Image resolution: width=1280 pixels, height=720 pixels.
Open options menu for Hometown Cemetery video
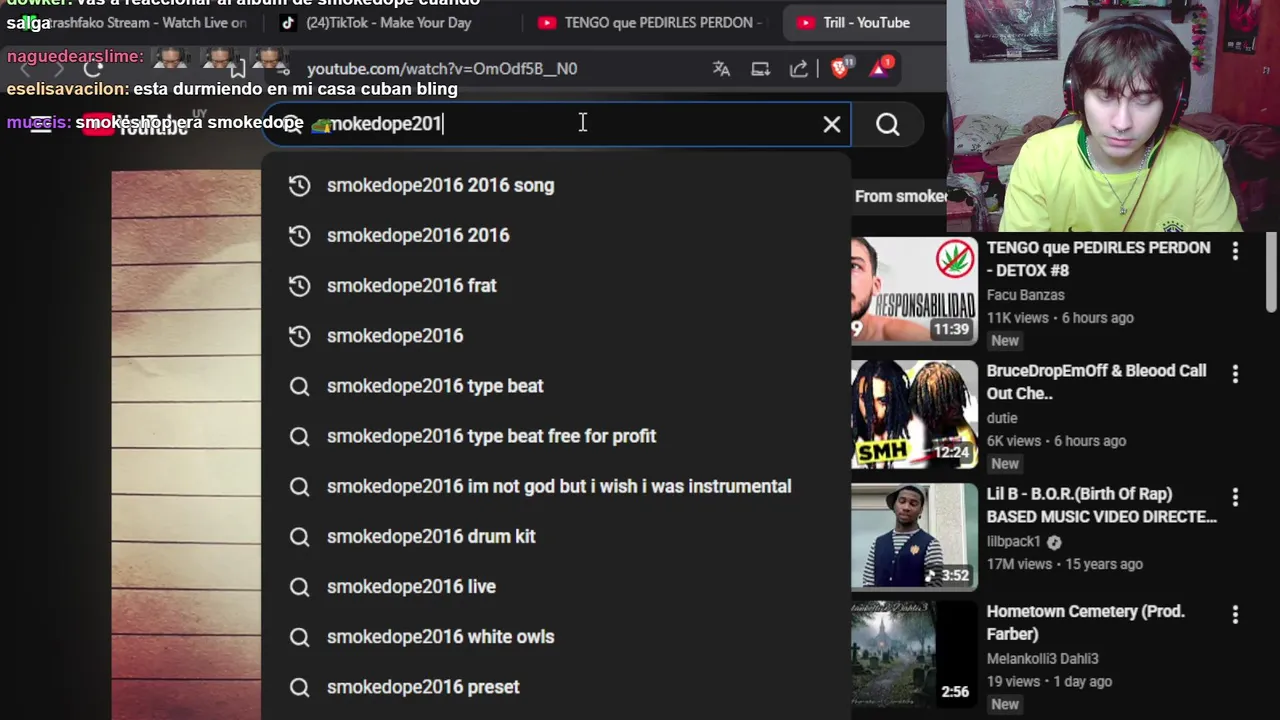tap(1235, 615)
